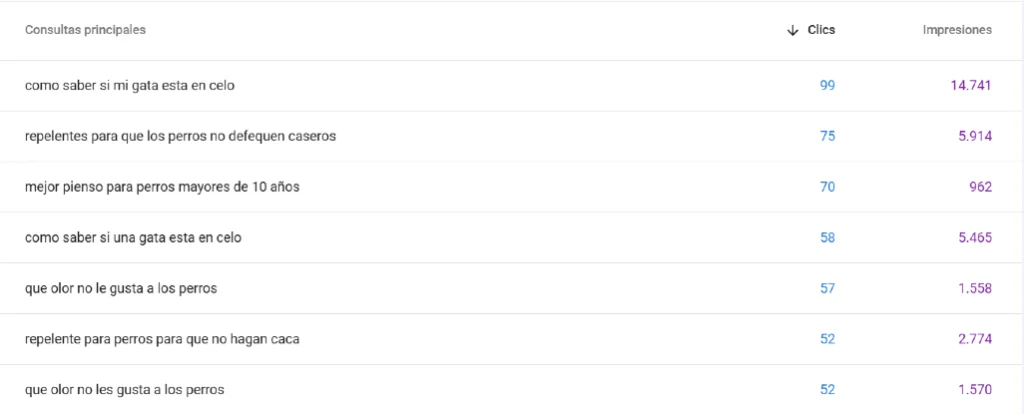
Task: Click the 75 clicks value
Action: (x=827, y=136)
